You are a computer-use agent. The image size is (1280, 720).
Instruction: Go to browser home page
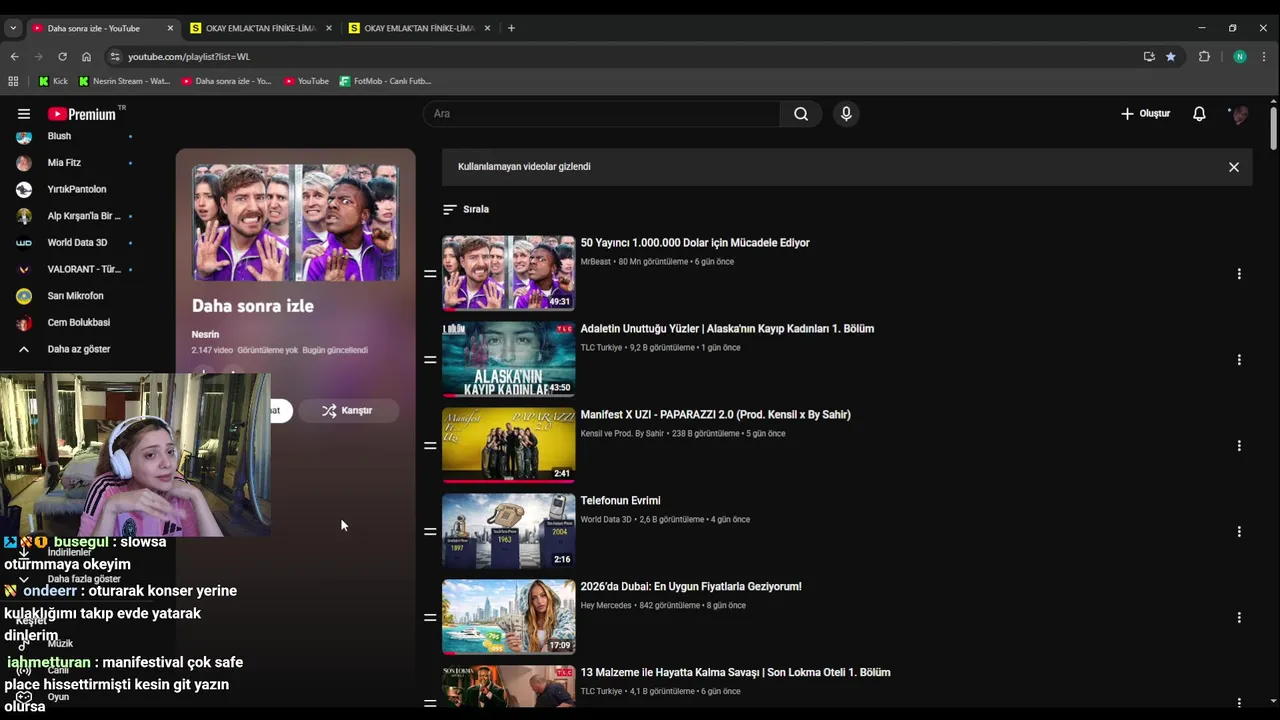point(86,57)
